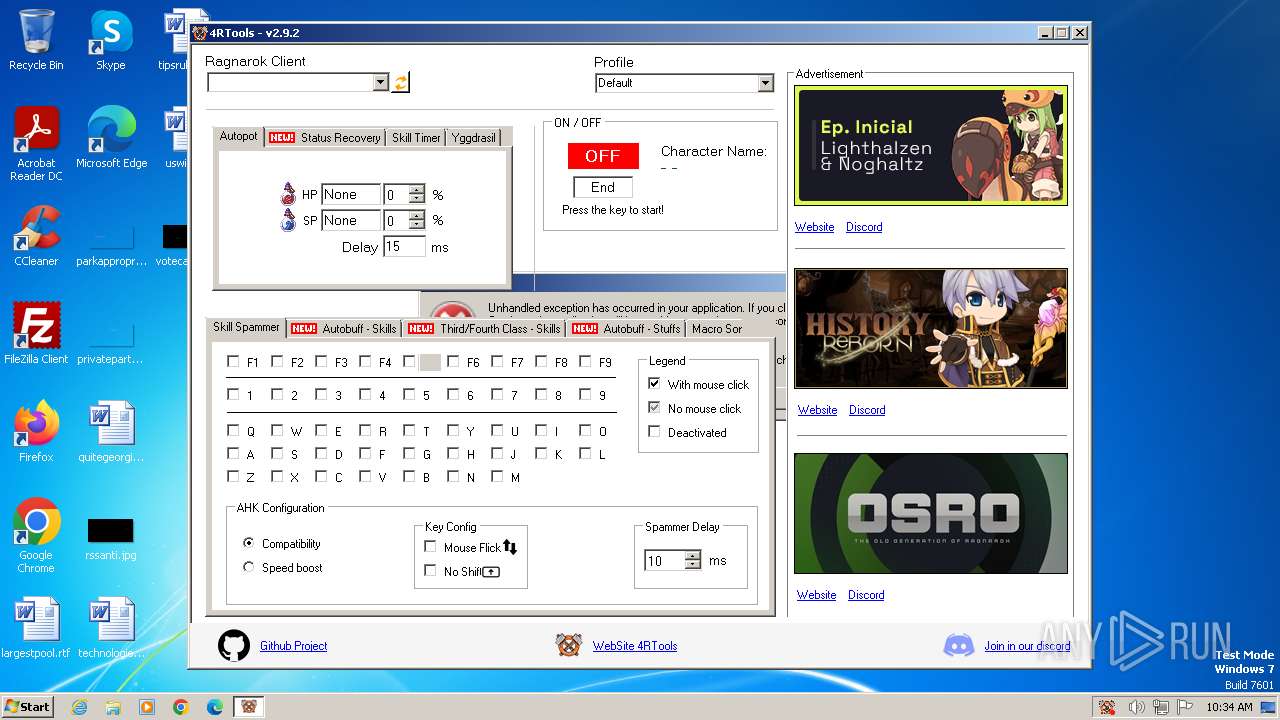Open Microsoft Edge desktop shortcut
Screen dimensions: 1280x720
click(111, 138)
